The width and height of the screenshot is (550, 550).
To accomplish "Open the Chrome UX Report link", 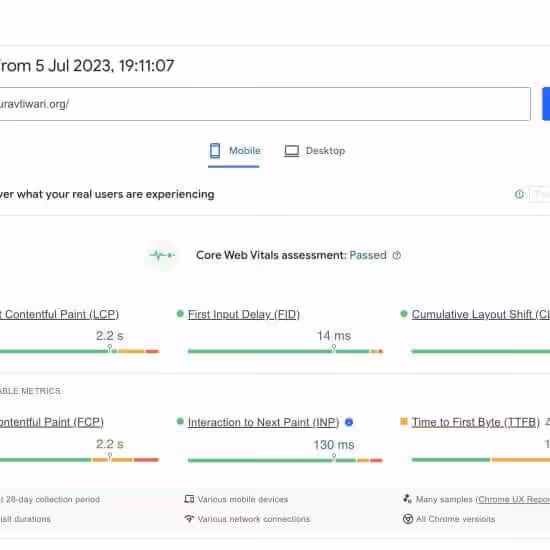I will coord(514,499).
